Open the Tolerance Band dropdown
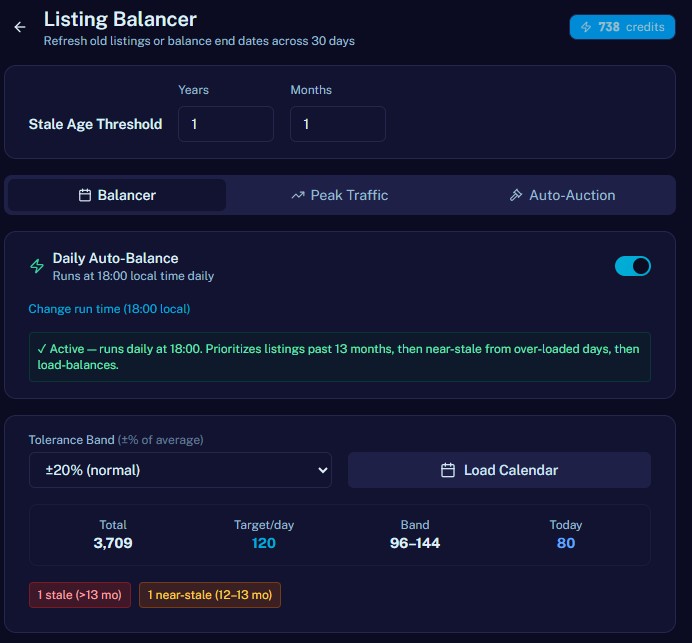 (x=180, y=470)
